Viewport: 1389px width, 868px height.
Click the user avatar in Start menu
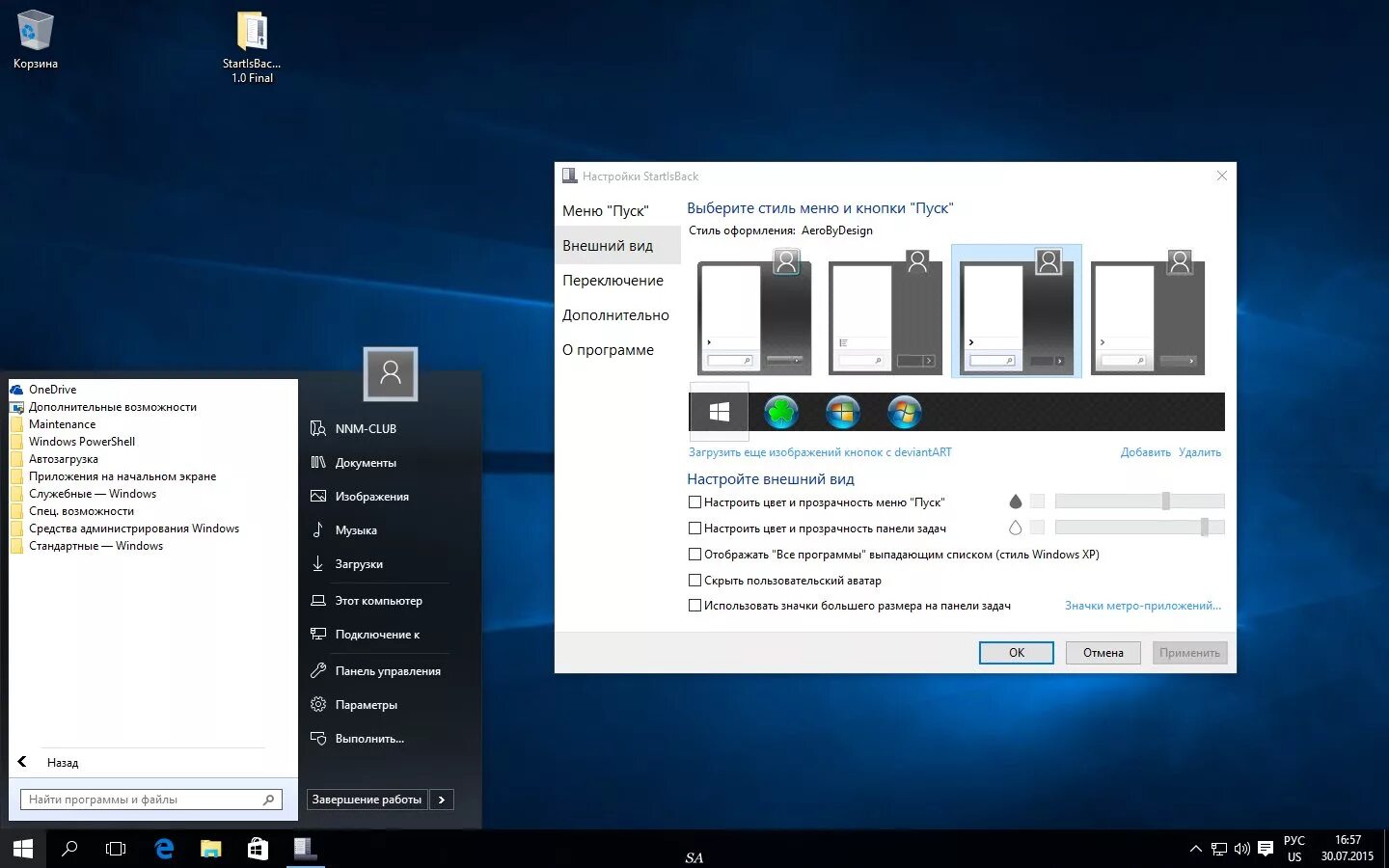tap(391, 373)
